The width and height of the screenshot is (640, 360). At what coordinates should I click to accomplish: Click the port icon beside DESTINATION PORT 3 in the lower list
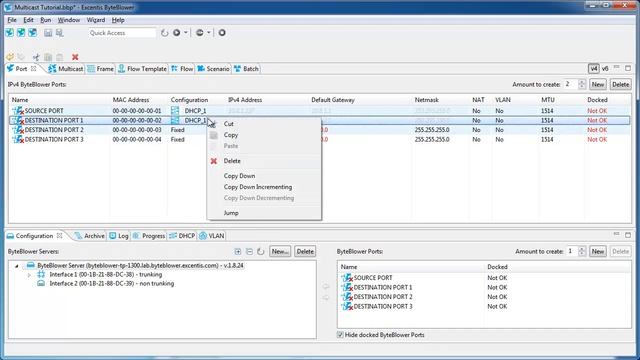347,306
